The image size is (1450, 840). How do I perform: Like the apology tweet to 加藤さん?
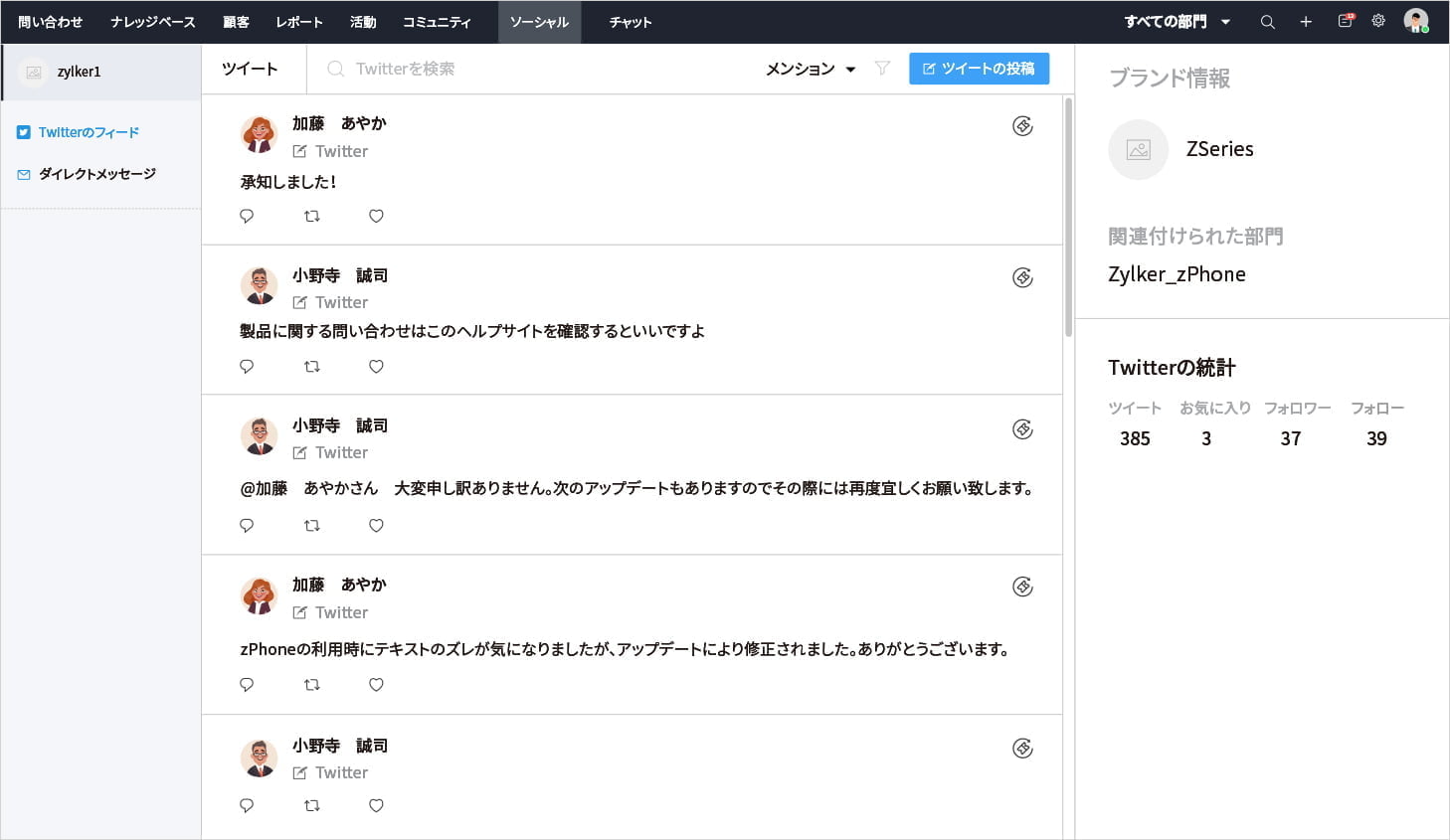376,526
